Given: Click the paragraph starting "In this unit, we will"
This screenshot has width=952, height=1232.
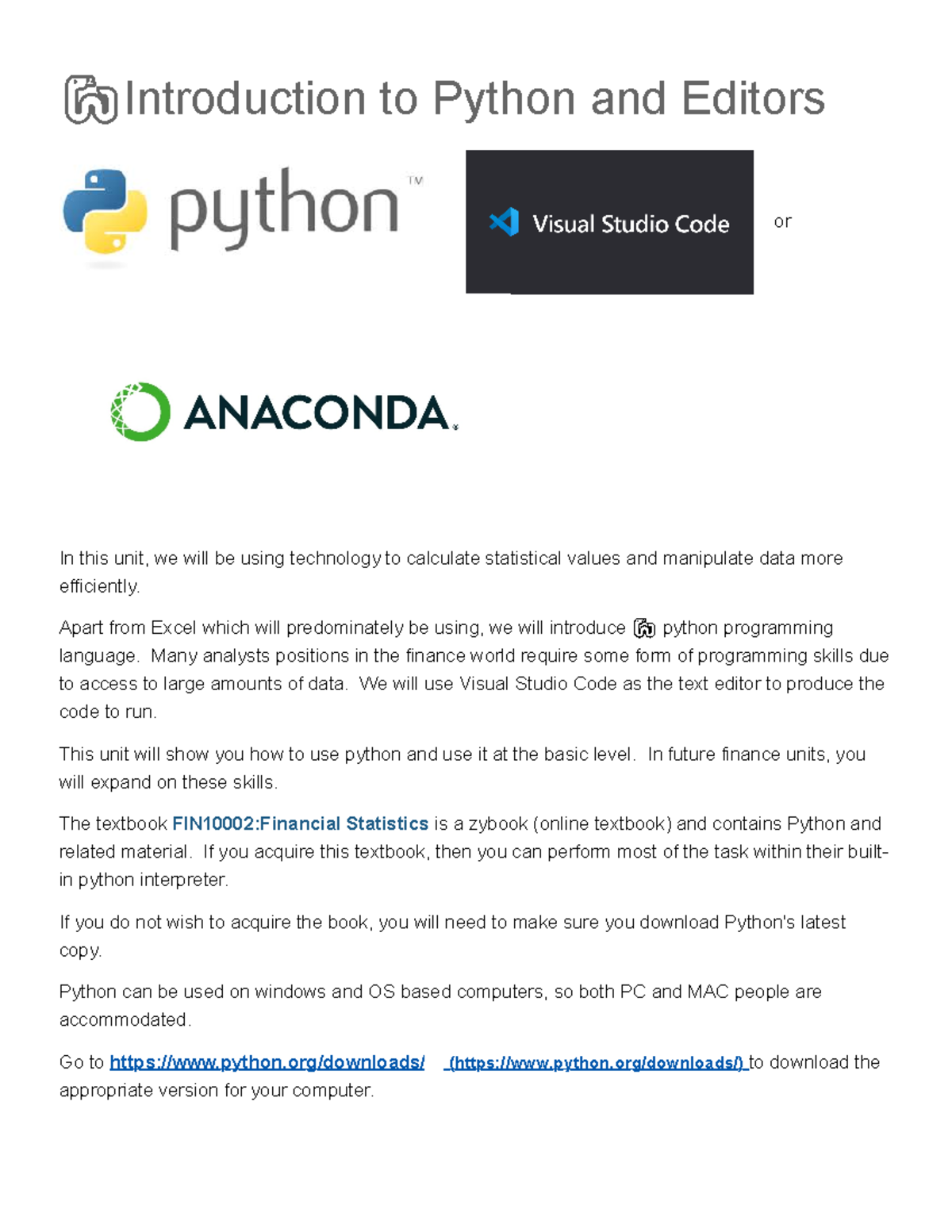Looking at the screenshot, I should tap(451, 572).
